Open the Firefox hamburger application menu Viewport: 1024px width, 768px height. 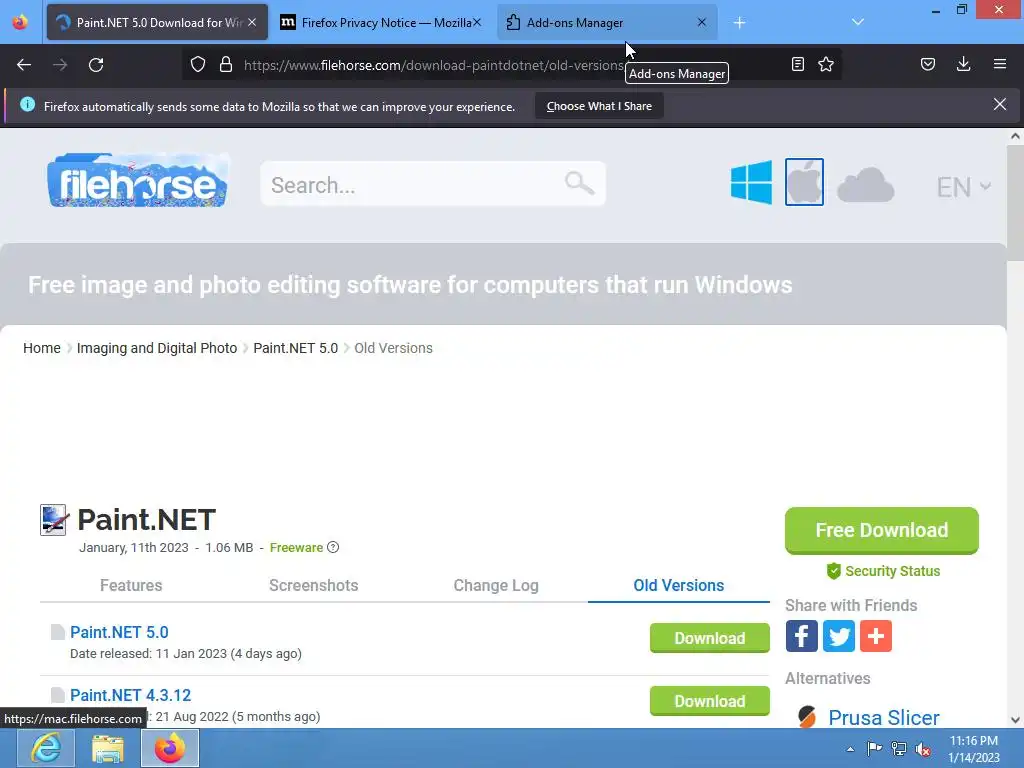1000,64
